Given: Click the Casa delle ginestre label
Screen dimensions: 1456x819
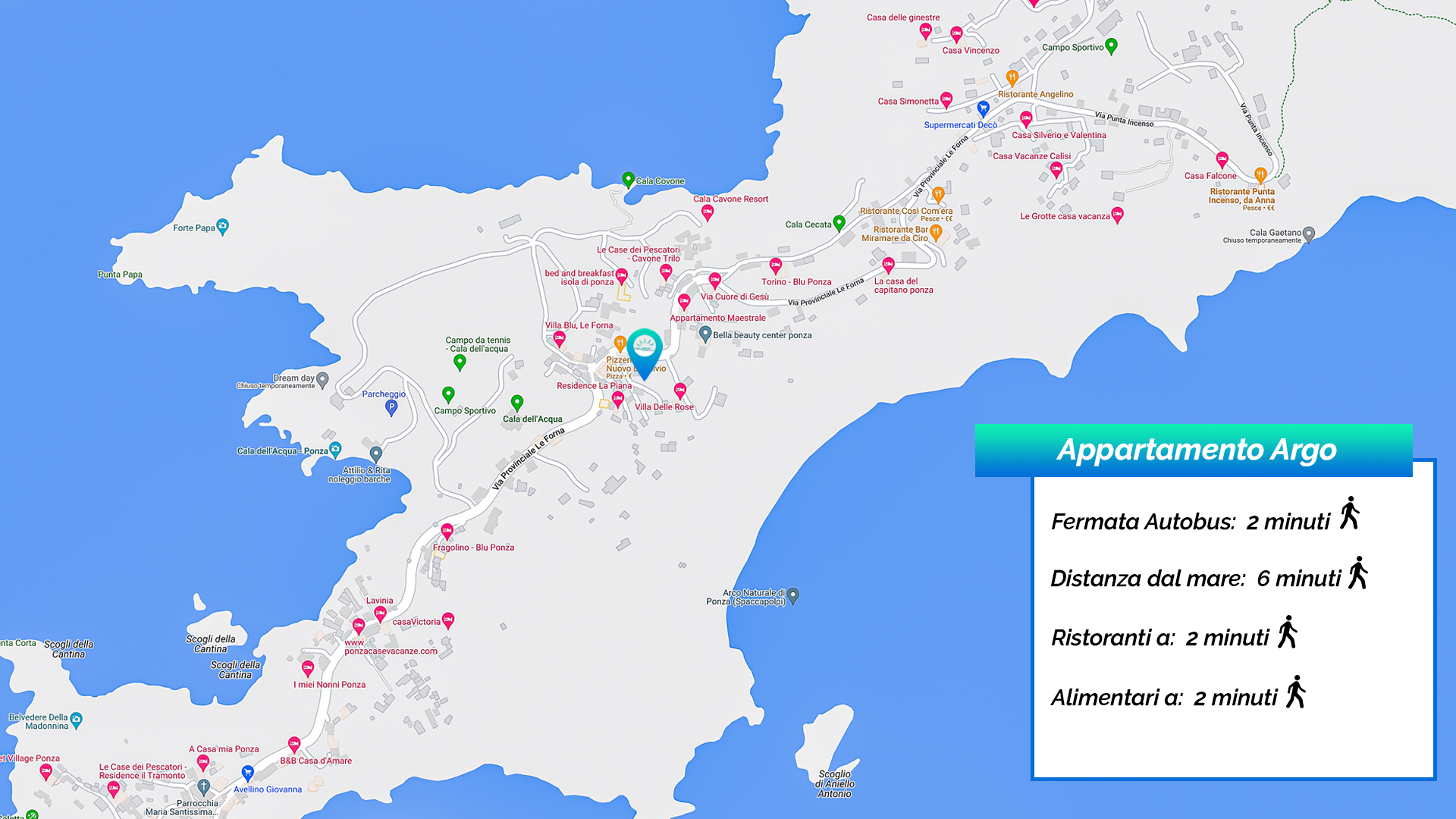Looking at the screenshot, I should (x=903, y=17).
